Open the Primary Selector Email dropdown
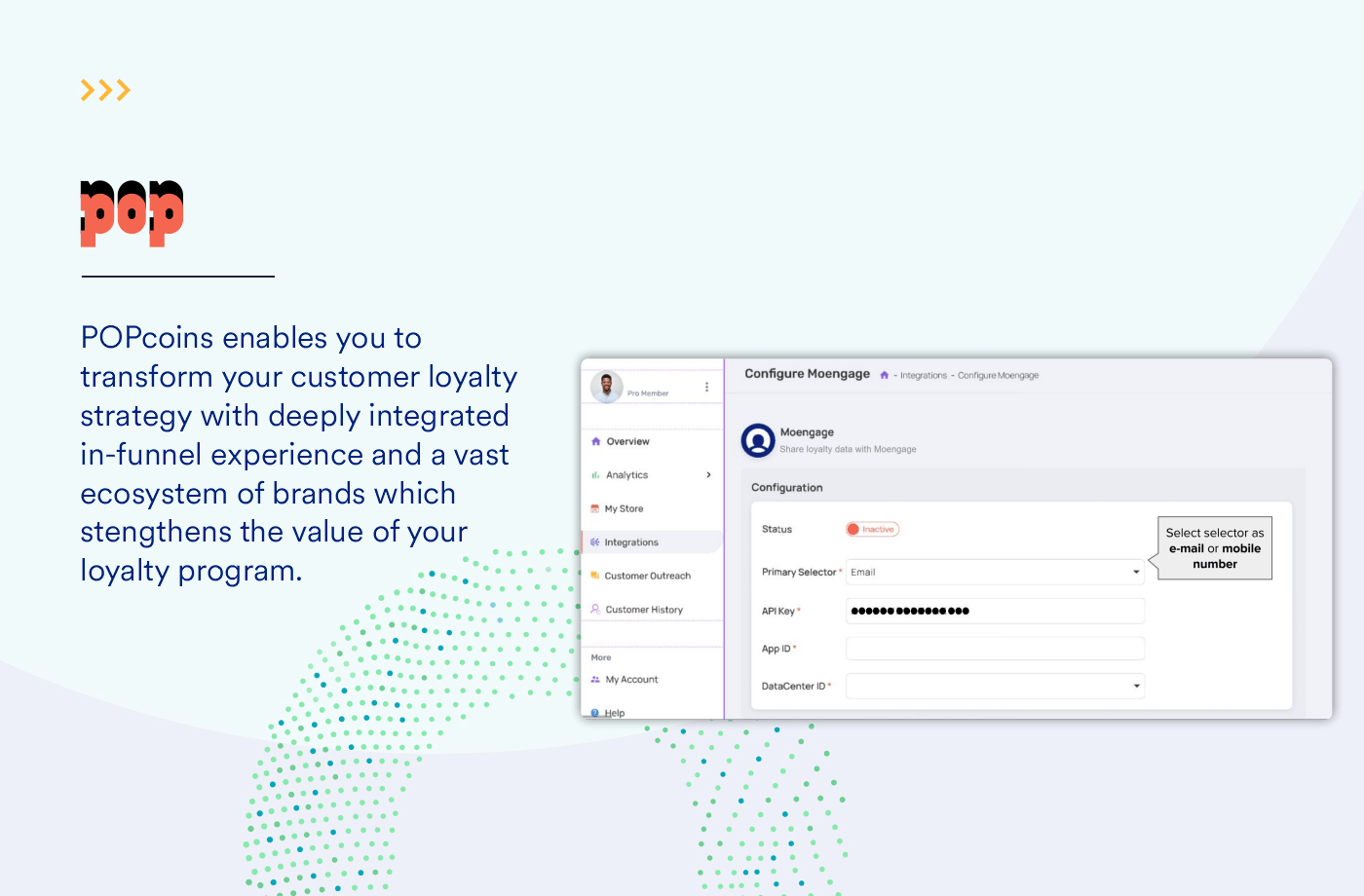 click(x=995, y=572)
